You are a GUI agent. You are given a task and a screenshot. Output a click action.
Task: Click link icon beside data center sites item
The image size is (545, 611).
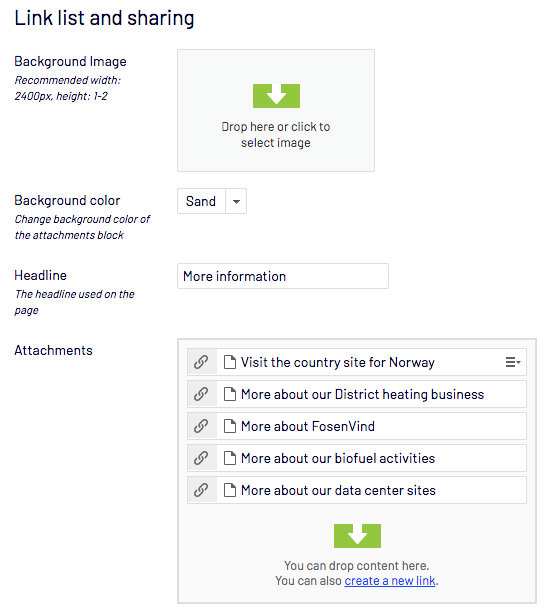[x=201, y=490]
